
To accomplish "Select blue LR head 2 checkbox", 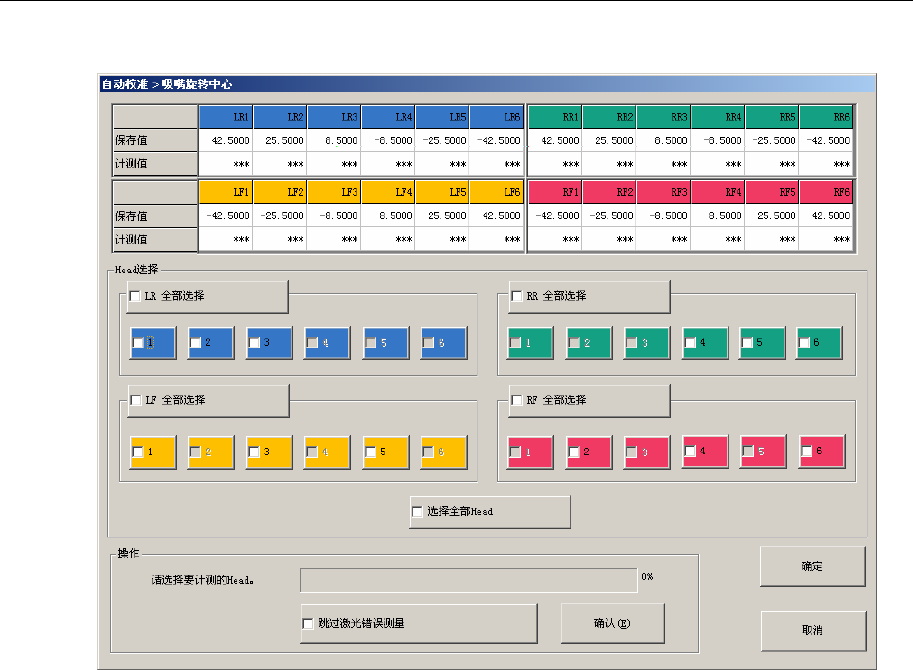I will [196, 343].
